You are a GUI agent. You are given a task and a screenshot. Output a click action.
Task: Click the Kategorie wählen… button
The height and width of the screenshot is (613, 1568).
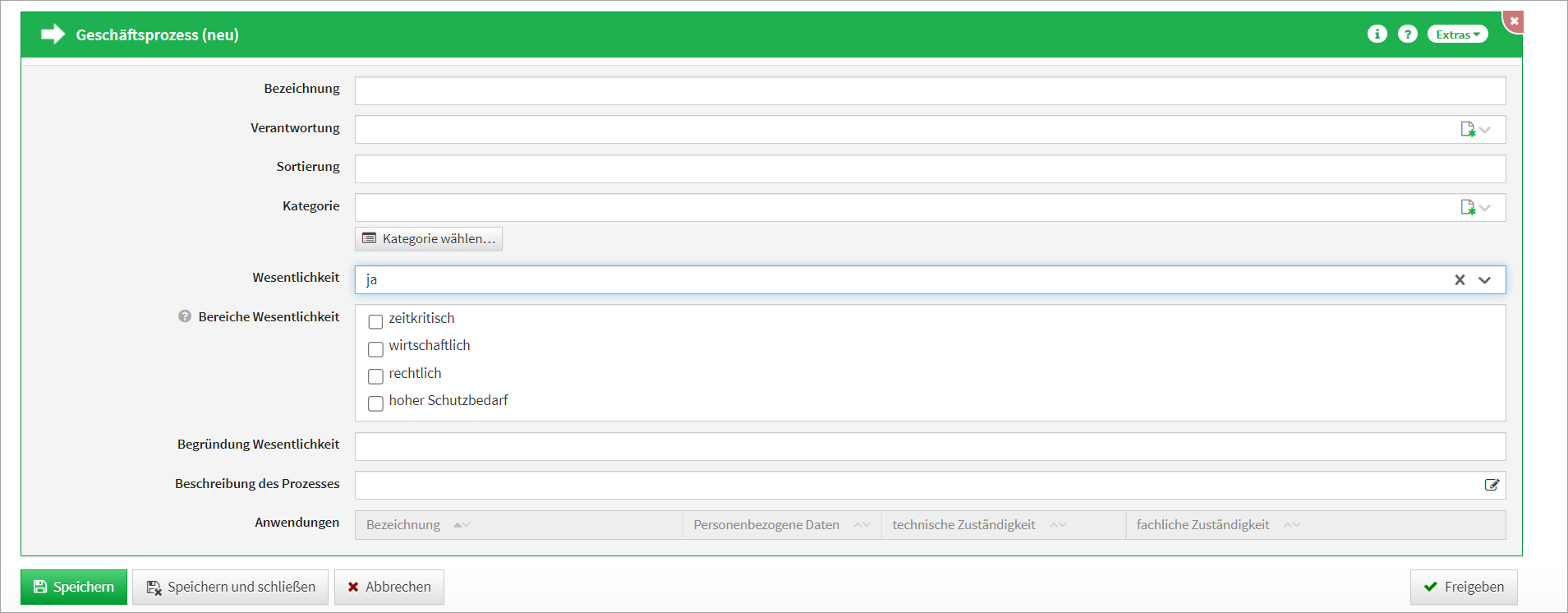429,238
